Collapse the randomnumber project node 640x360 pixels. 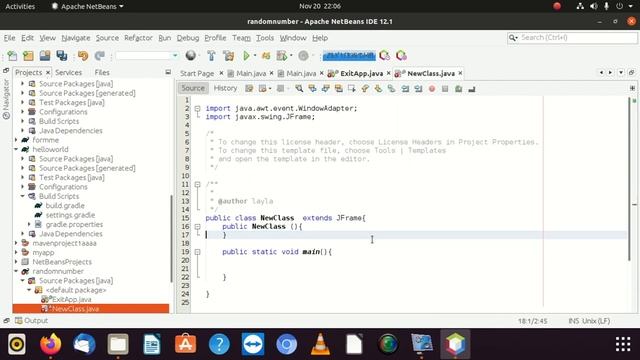16,271
